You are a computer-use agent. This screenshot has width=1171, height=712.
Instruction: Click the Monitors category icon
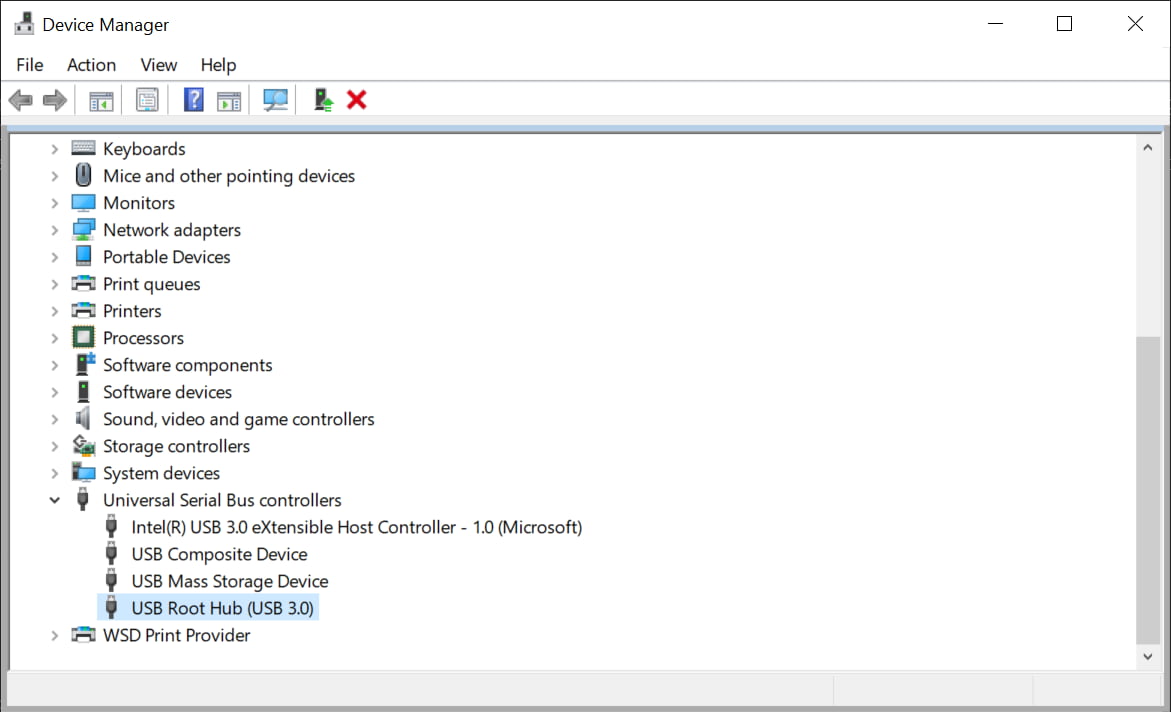click(x=82, y=202)
